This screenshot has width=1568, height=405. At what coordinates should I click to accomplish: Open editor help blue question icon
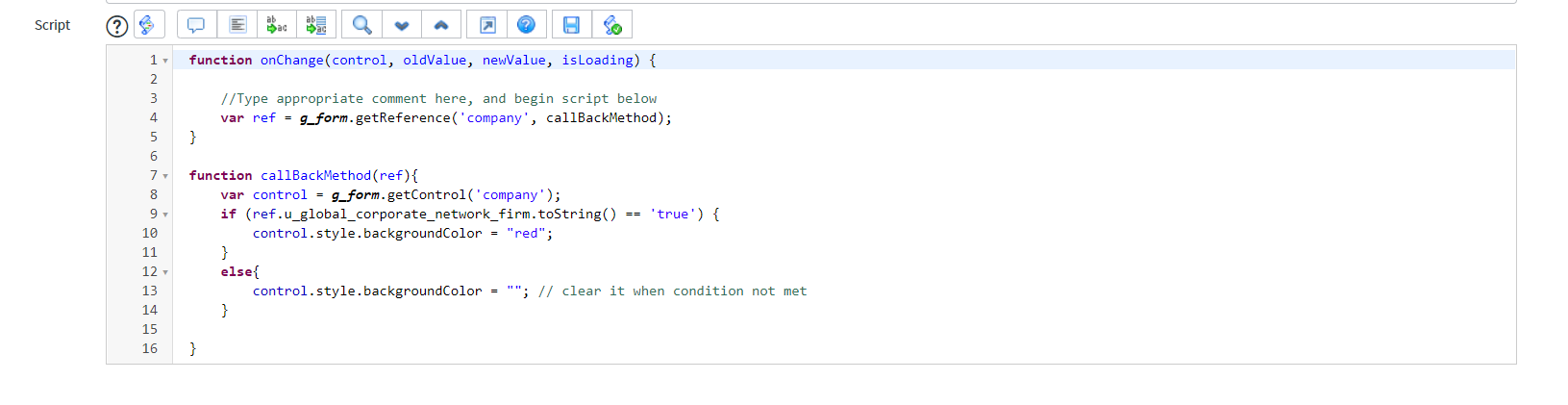527,24
